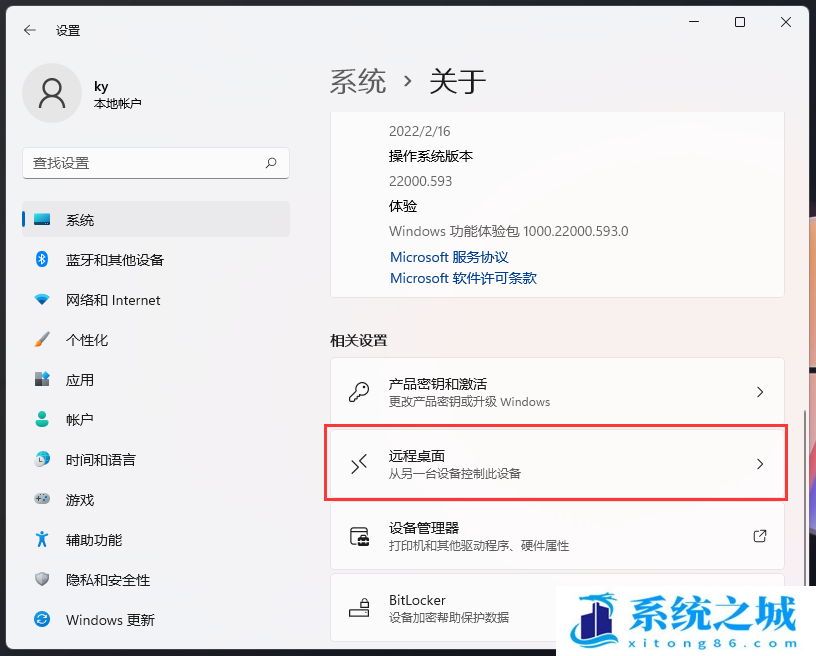Viewport: 816px width, 656px height.
Task: Click into the 查找设置 search box
Action: (156, 163)
